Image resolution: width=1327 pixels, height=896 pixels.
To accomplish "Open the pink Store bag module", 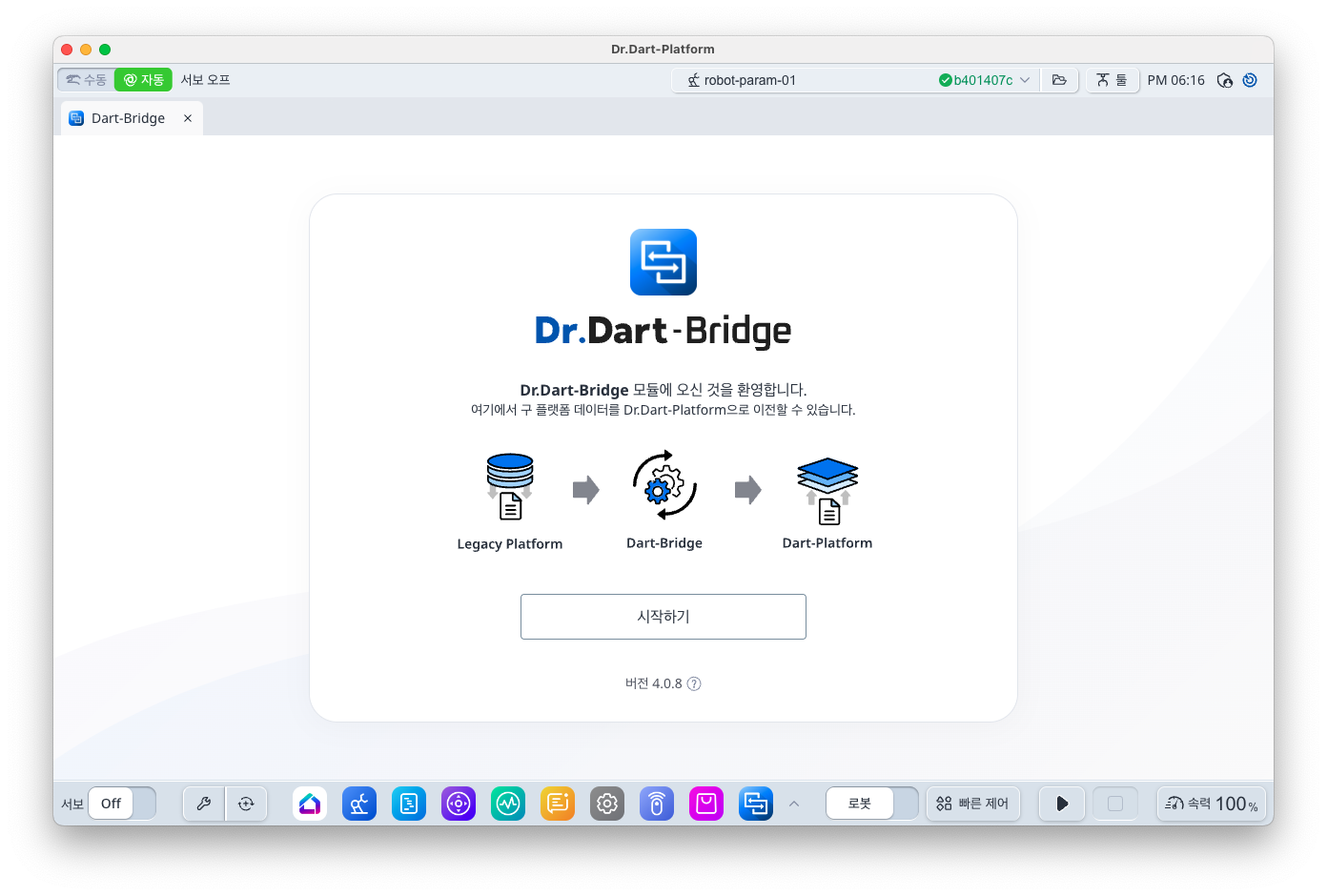I will [x=706, y=804].
